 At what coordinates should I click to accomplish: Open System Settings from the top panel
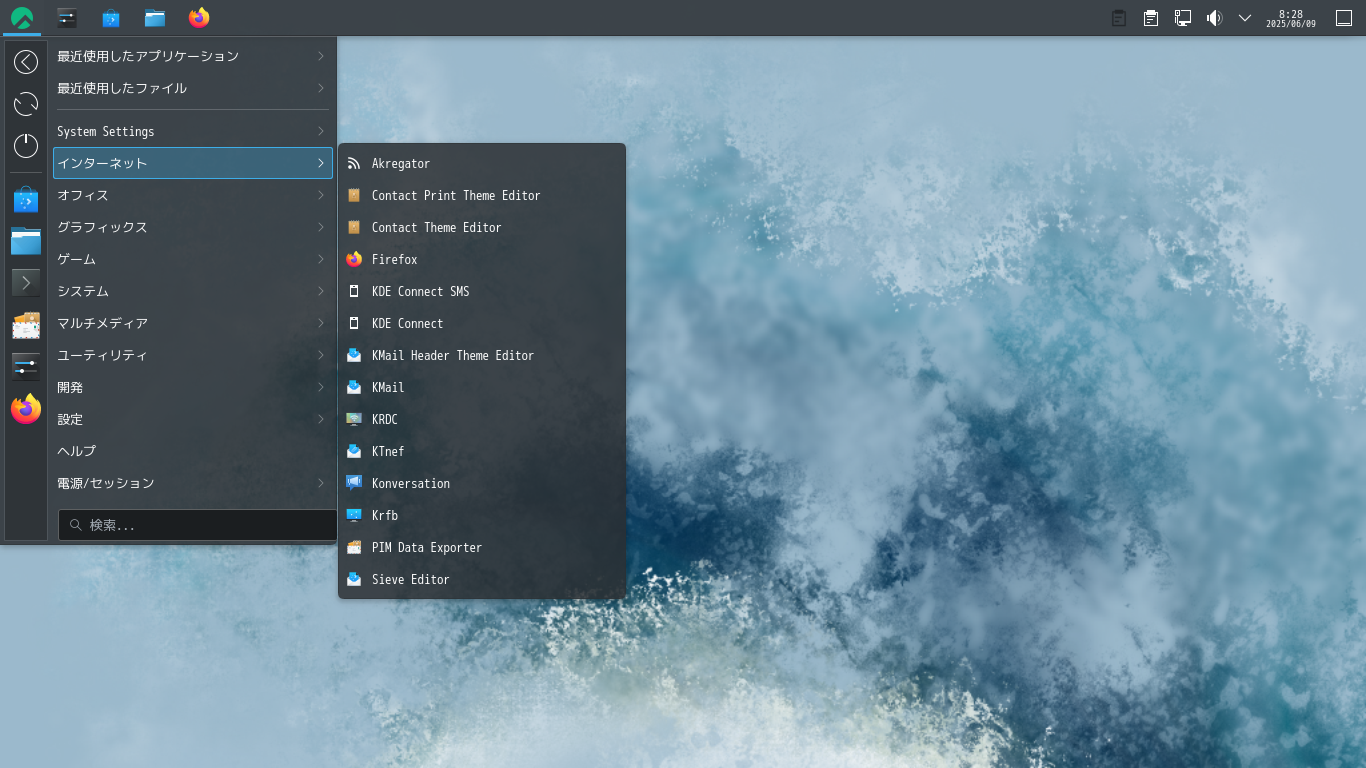(67, 18)
